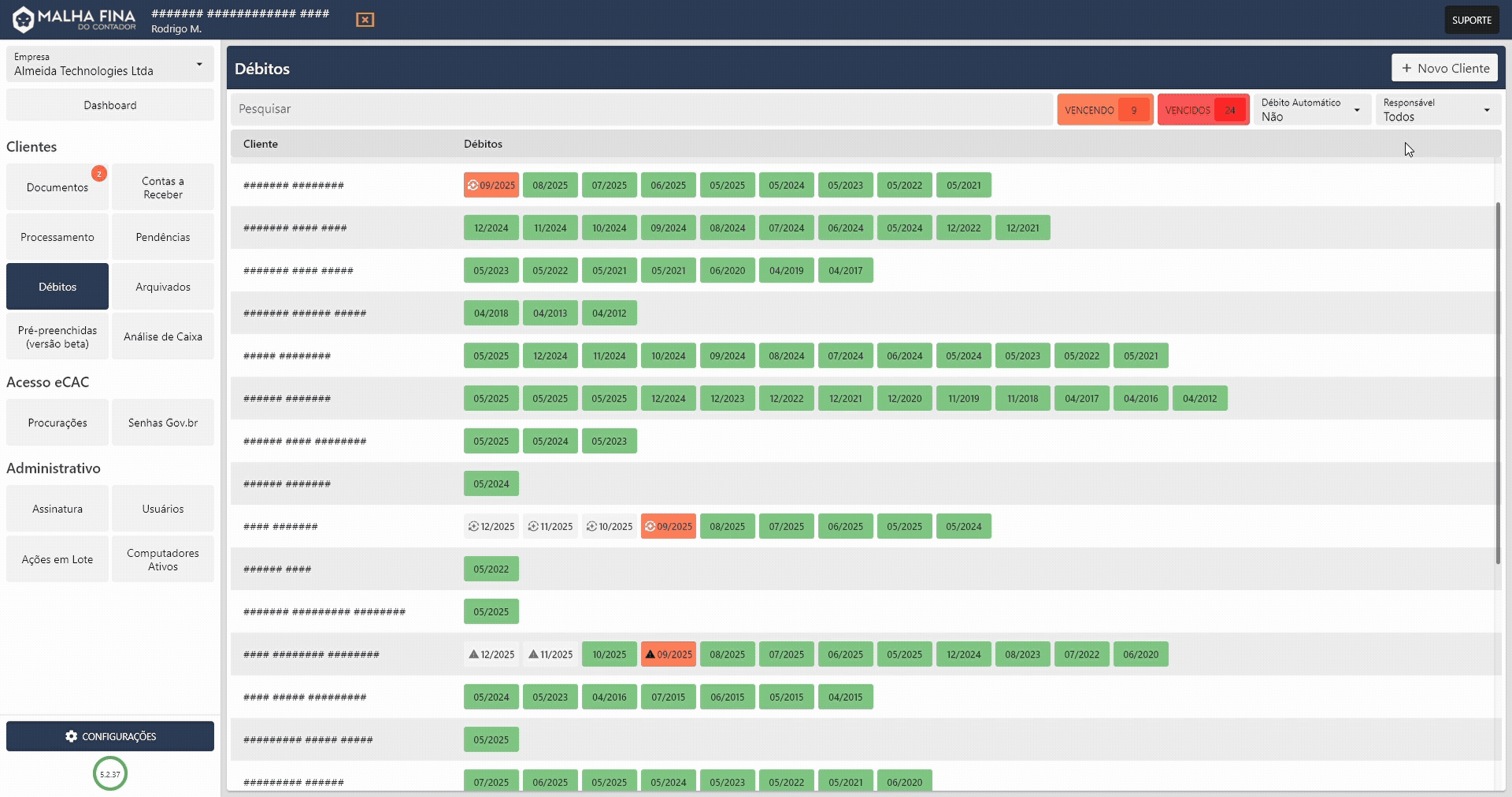1512x797 pixels.
Task: Click the Malha Fina logo icon
Action: (23, 19)
